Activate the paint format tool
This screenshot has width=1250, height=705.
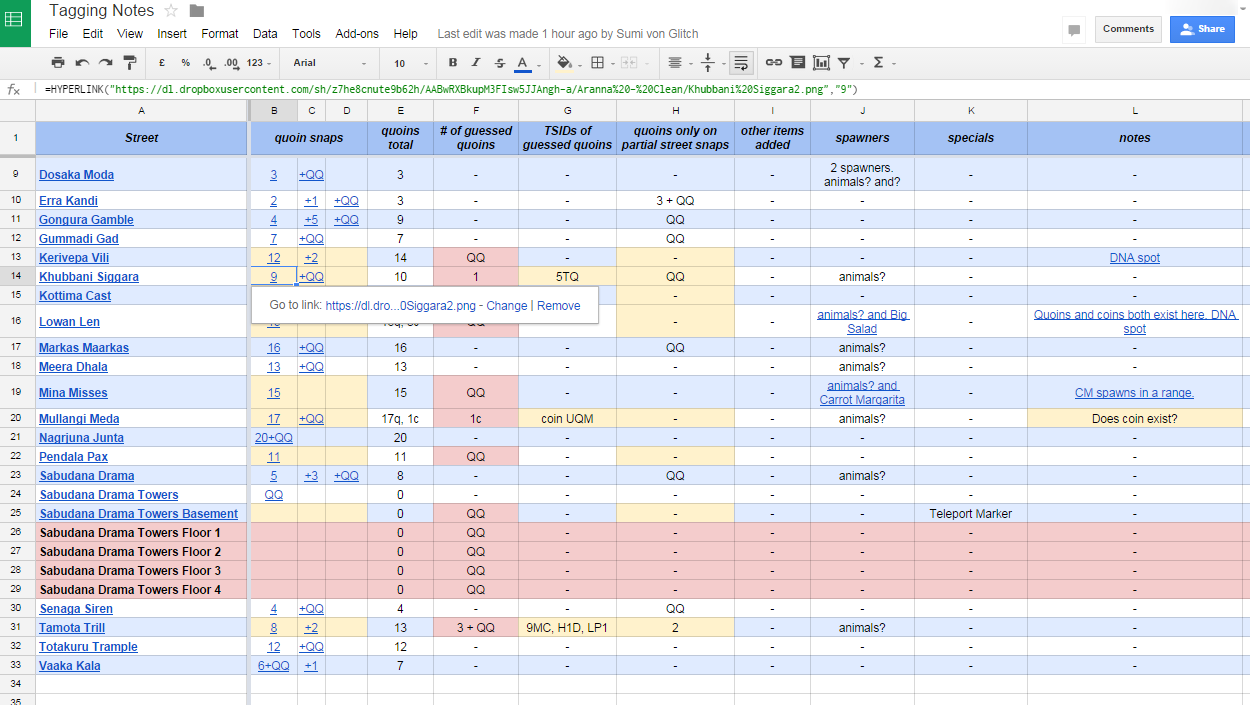click(129, 63)
